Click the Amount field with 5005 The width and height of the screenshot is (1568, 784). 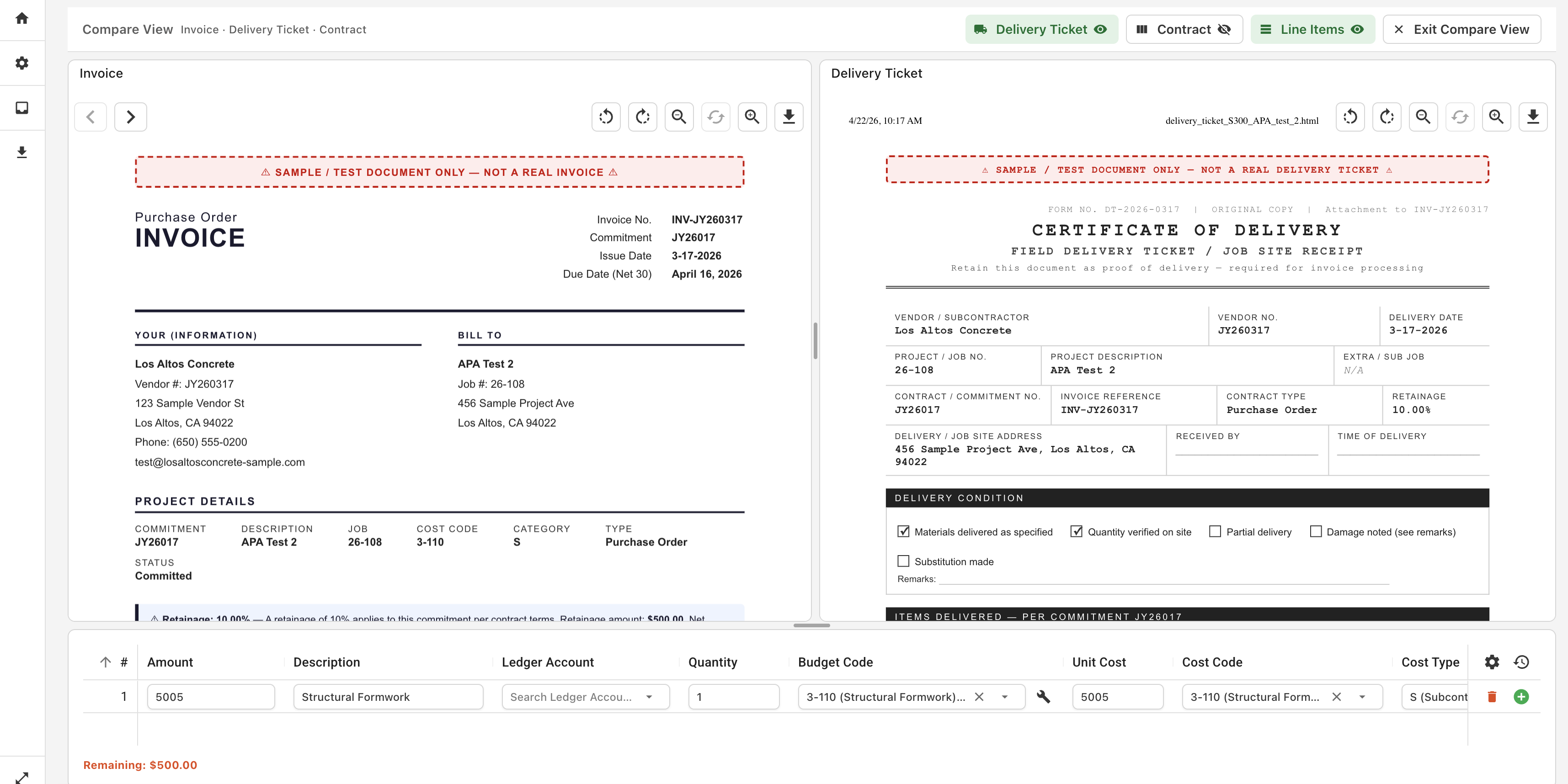tap(211, 697)
